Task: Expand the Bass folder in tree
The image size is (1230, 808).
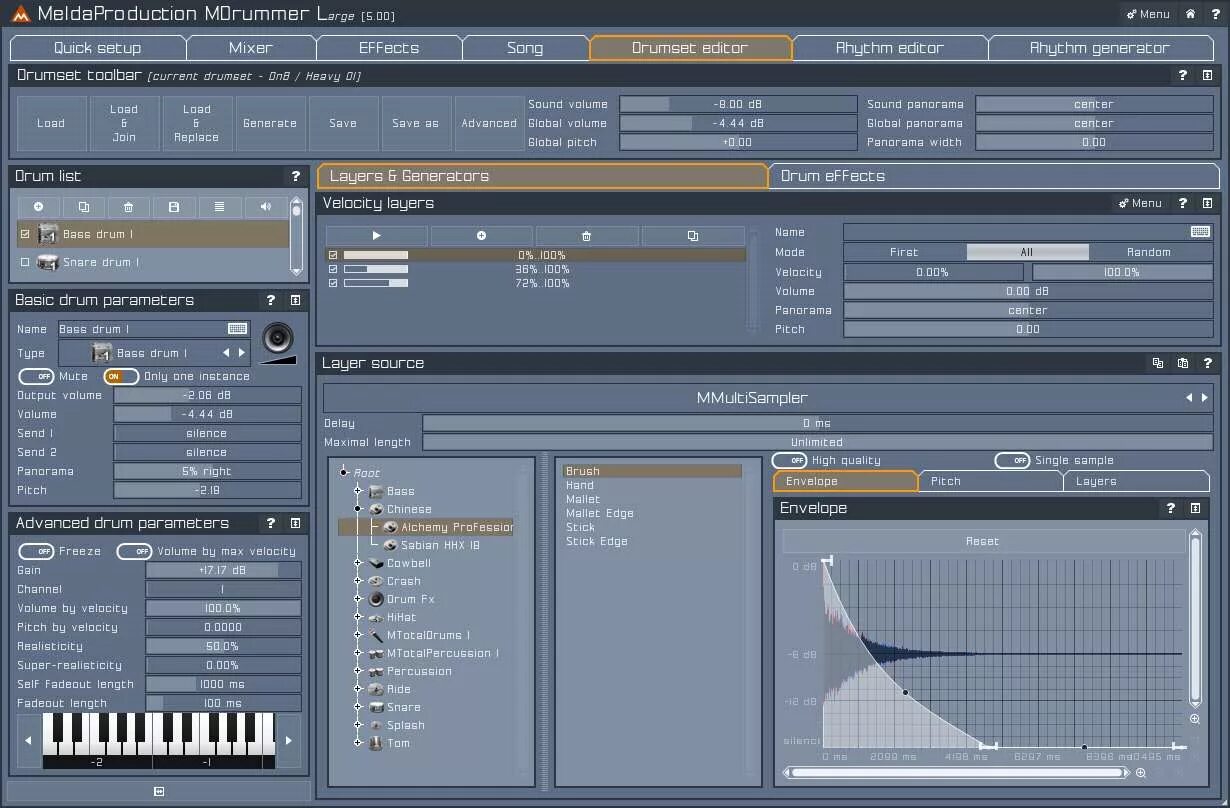Action: 357,491
